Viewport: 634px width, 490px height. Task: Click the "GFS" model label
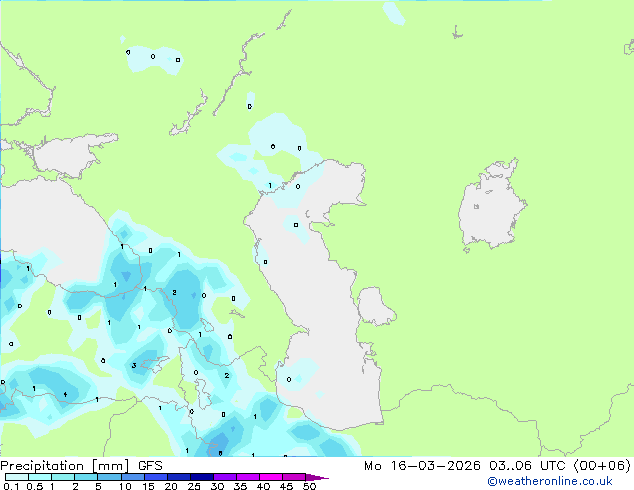click(150, 466)
